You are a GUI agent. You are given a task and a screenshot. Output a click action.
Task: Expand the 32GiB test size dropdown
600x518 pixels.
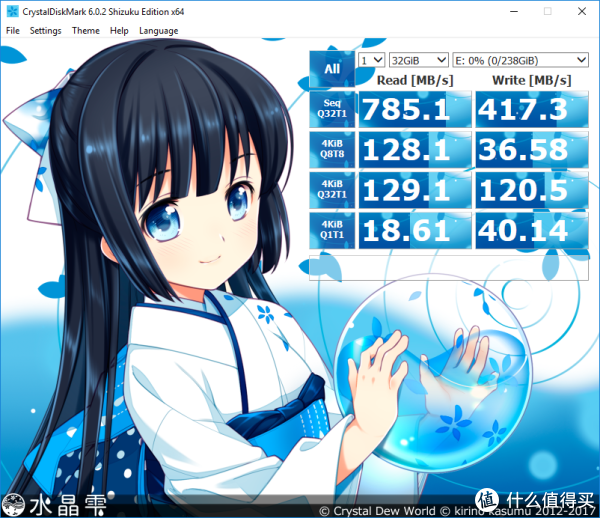click(x=419, y=60)
